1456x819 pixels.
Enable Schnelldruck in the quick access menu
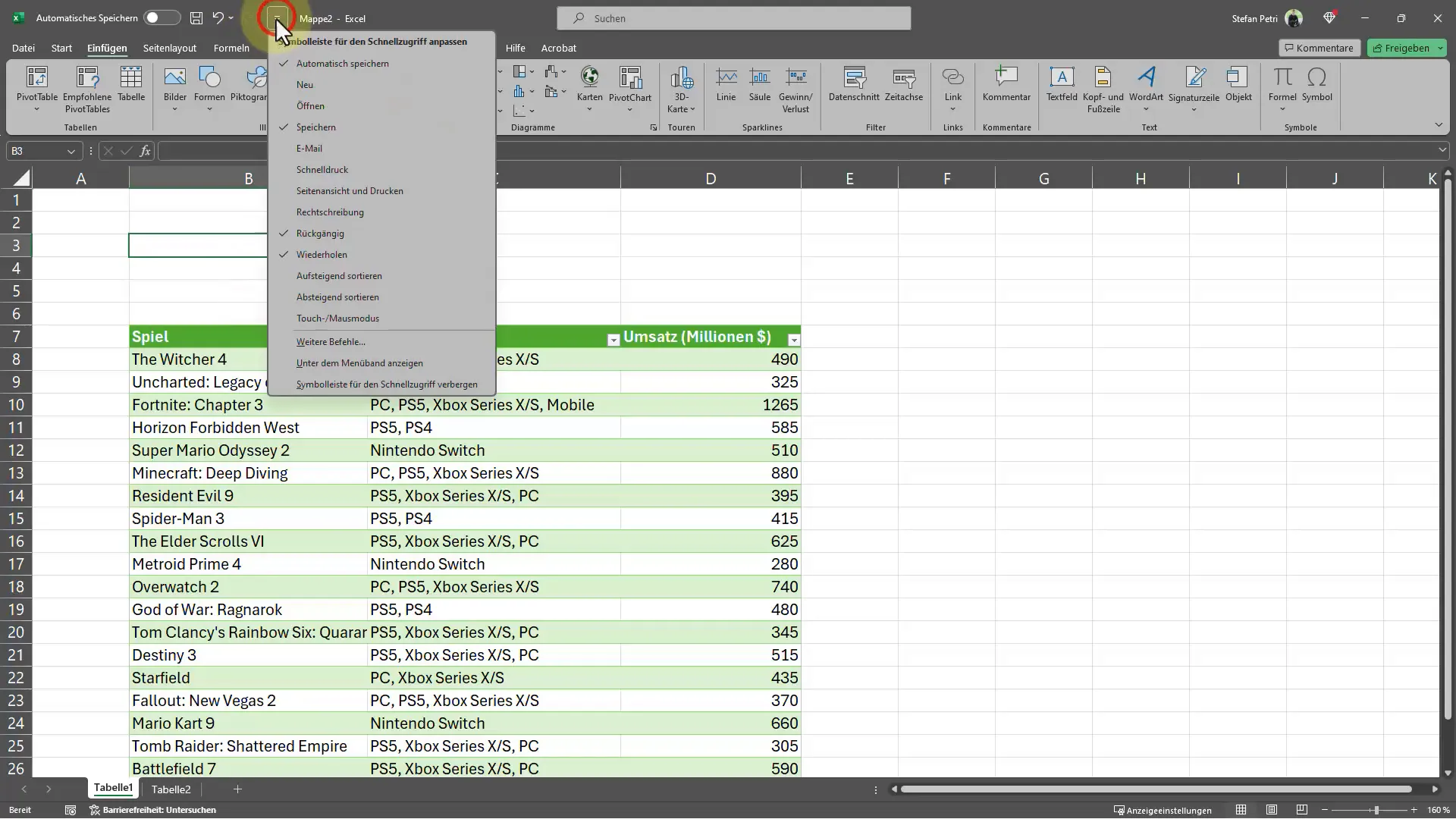pyautogui.click(x=381, y=170)
